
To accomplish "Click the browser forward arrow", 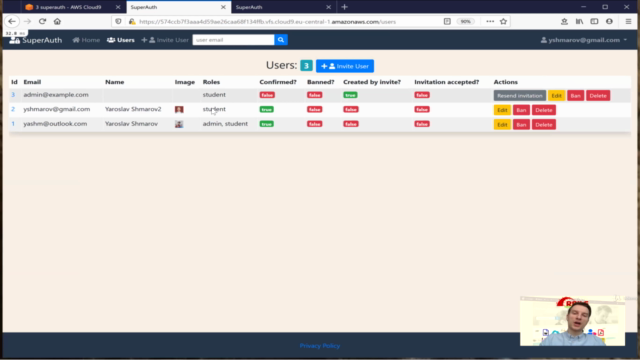I will coord(27,21).
